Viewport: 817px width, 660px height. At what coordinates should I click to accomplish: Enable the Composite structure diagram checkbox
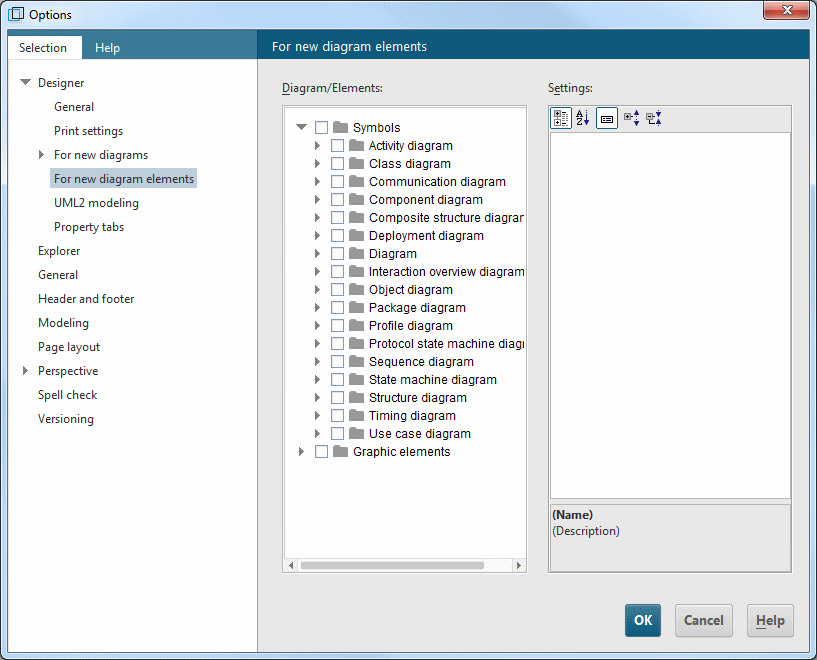coord(338,218)
